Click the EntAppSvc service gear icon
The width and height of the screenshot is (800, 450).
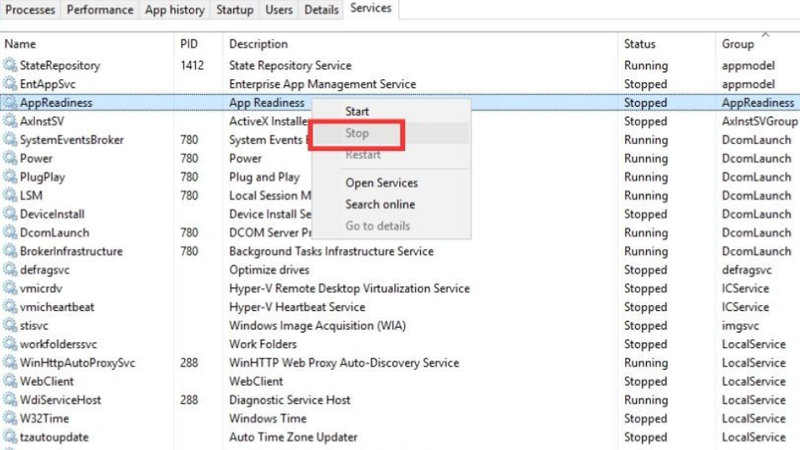10,84
